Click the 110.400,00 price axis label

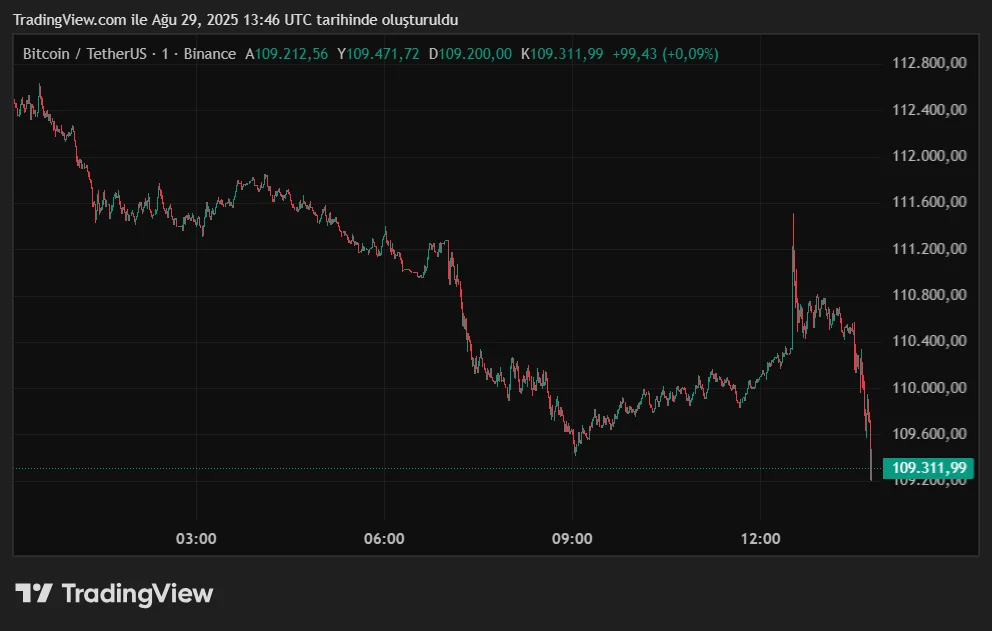click(929, 341)
